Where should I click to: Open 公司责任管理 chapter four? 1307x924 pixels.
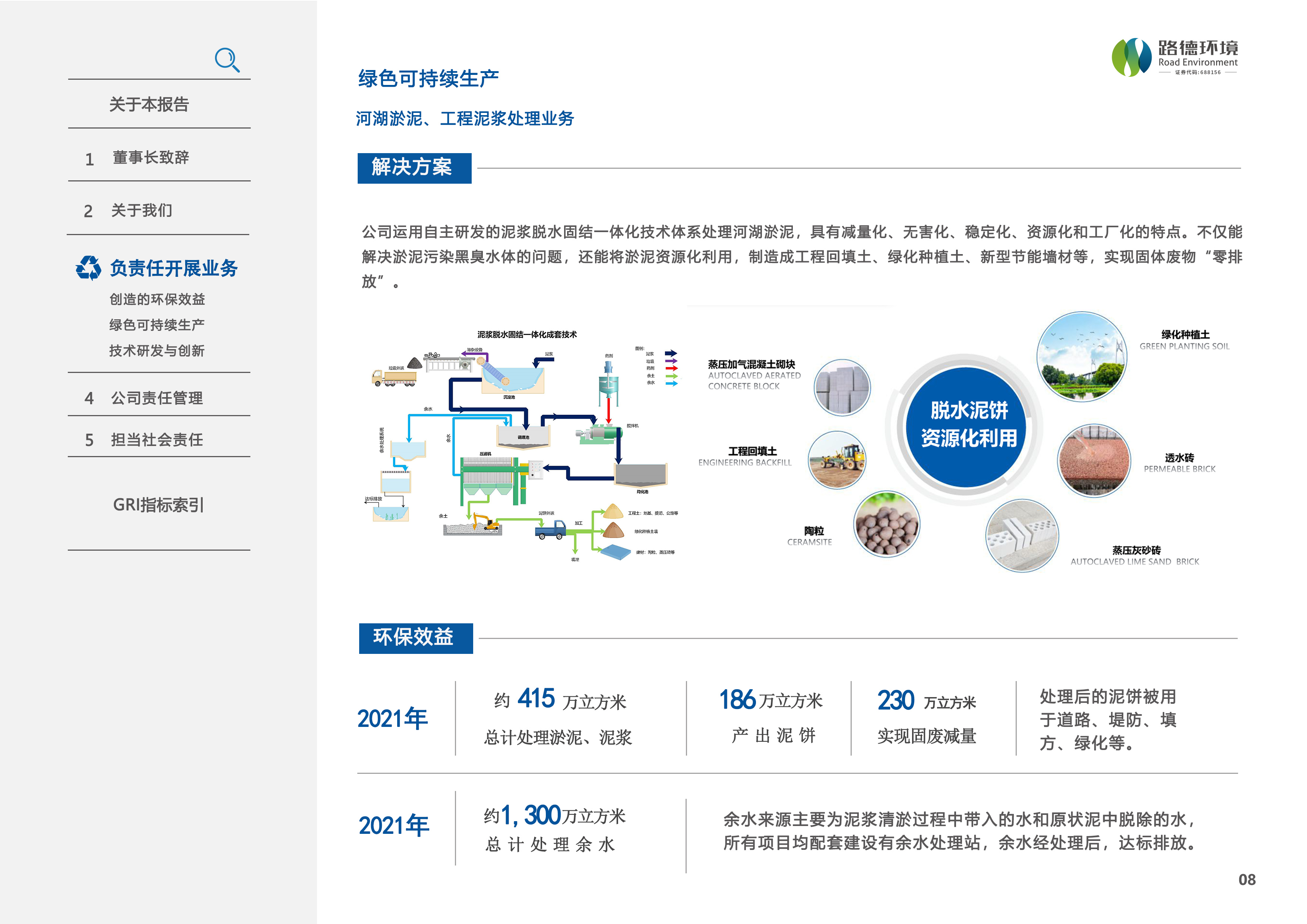coord(156,398)
